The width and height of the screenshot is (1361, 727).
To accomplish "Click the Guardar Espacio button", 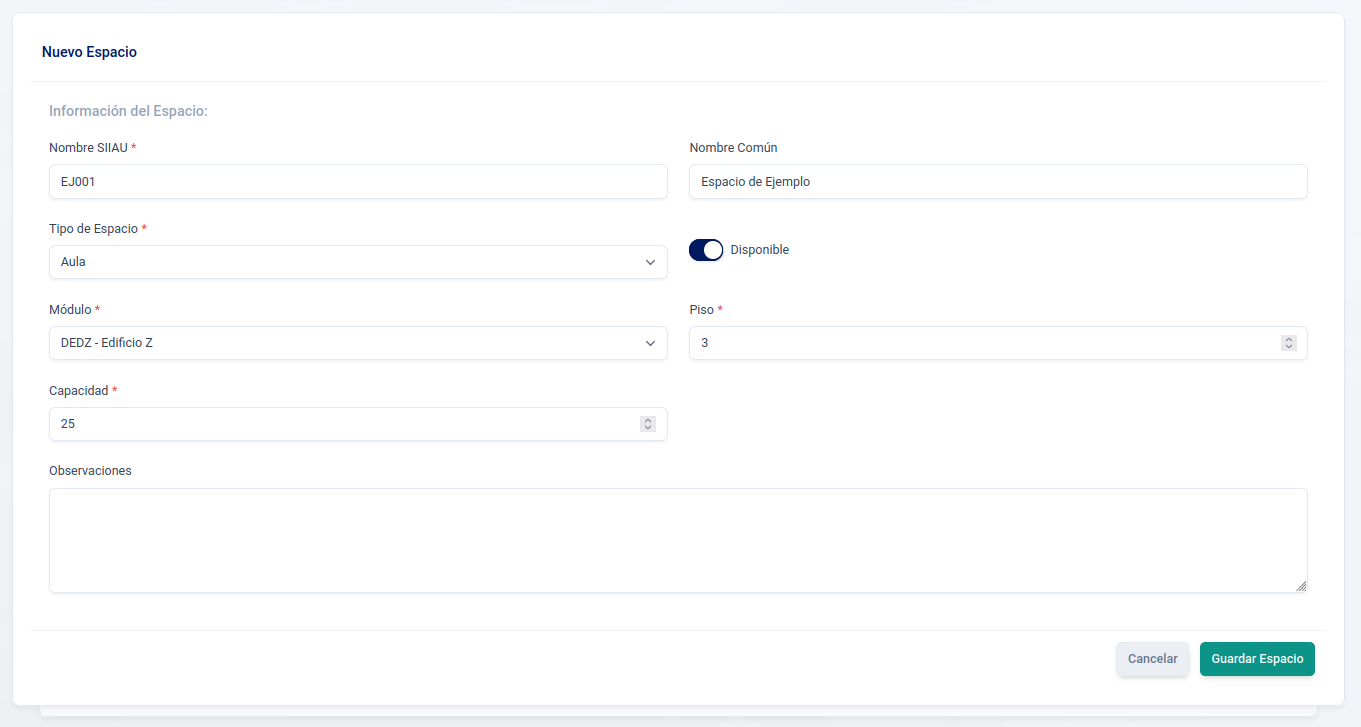I will [x=1257, y=659].
